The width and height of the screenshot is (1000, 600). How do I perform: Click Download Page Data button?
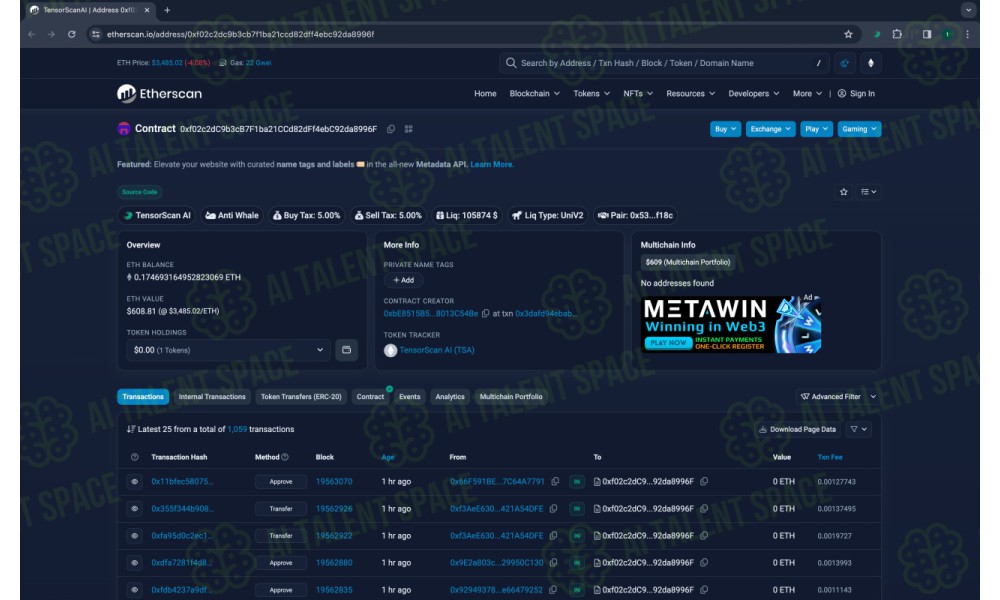(x=797, y=429)
